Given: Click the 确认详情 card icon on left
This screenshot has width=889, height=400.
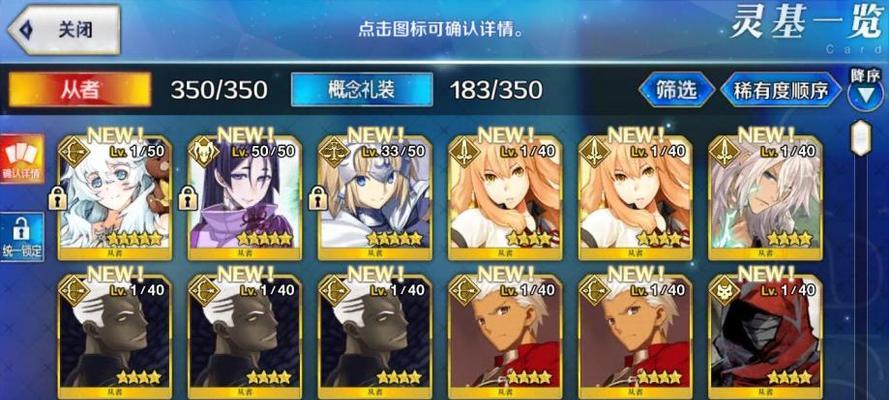Looking at the screenshot, I should coord(22,159).
